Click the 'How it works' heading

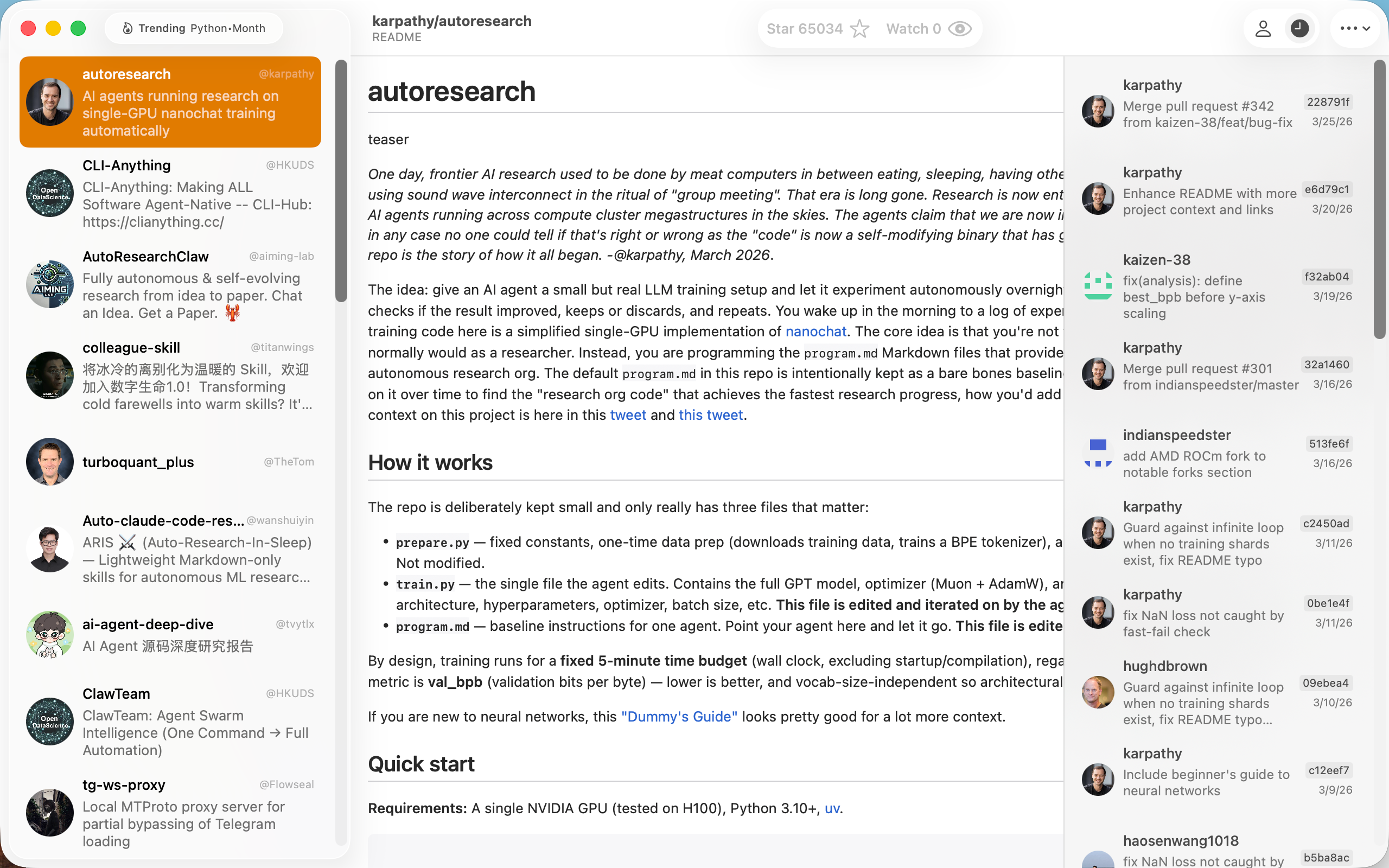[430, 463]
